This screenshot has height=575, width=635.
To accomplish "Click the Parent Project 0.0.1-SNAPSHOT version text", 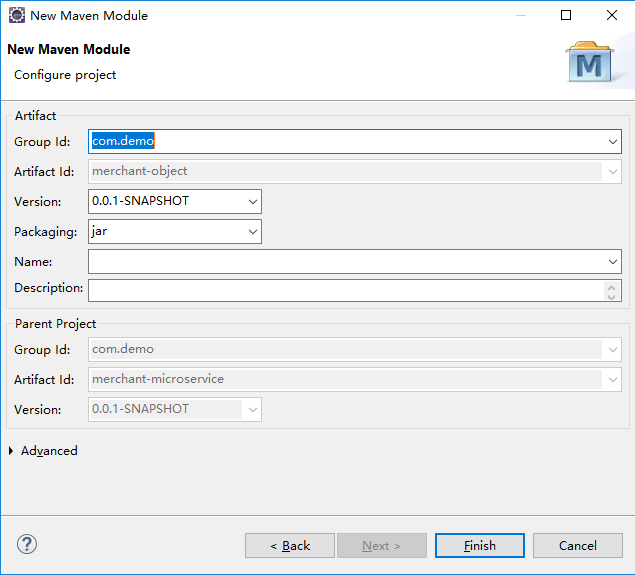I will point(140,409).
